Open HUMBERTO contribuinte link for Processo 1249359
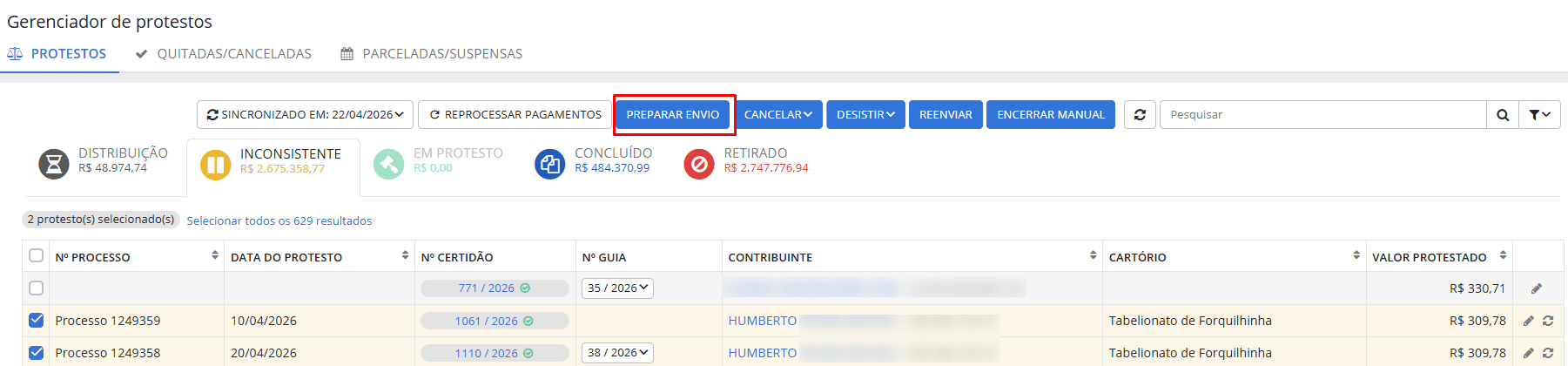 point(763,321)
